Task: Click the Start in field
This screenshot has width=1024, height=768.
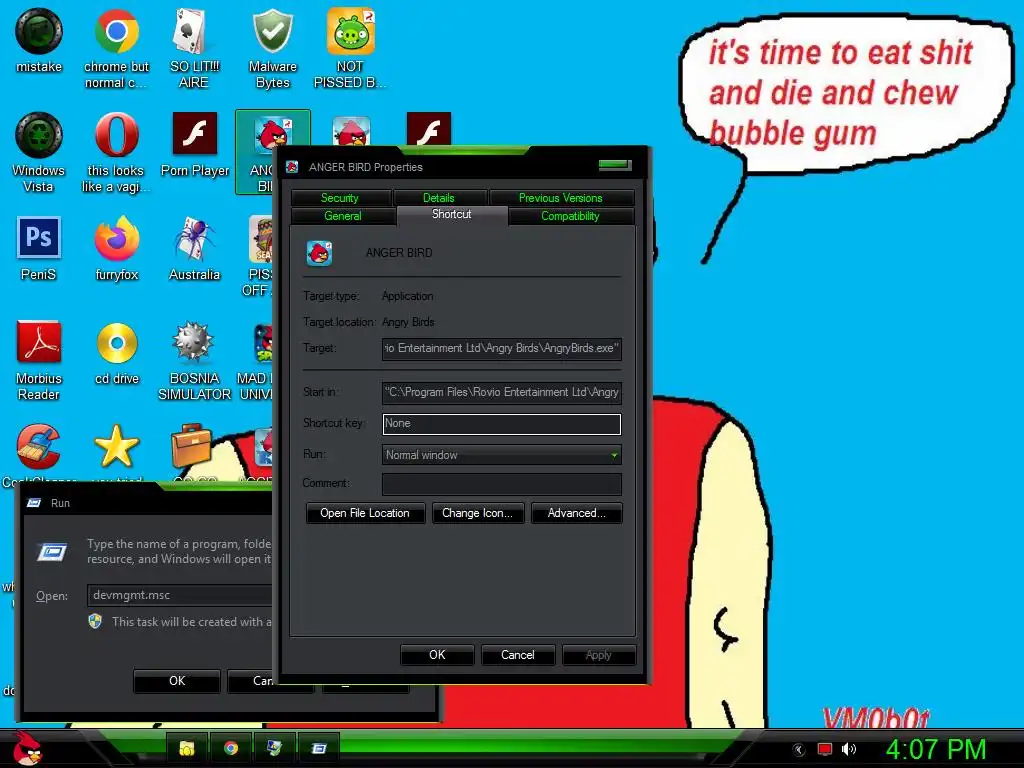Action: click(502, 392)
